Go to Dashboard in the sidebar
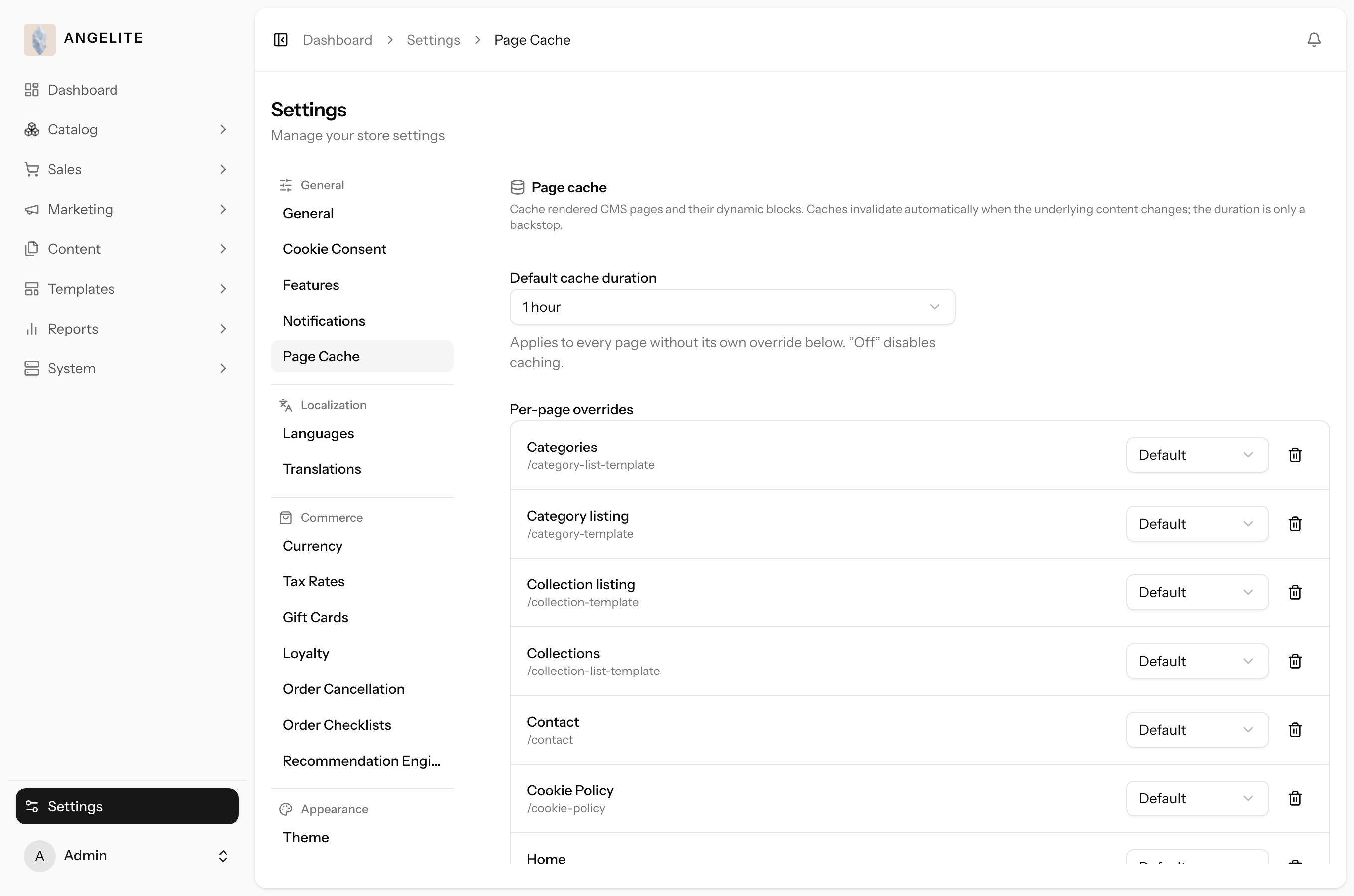Viewport: 1354px width, 896px height. click(x=127, y=90)
